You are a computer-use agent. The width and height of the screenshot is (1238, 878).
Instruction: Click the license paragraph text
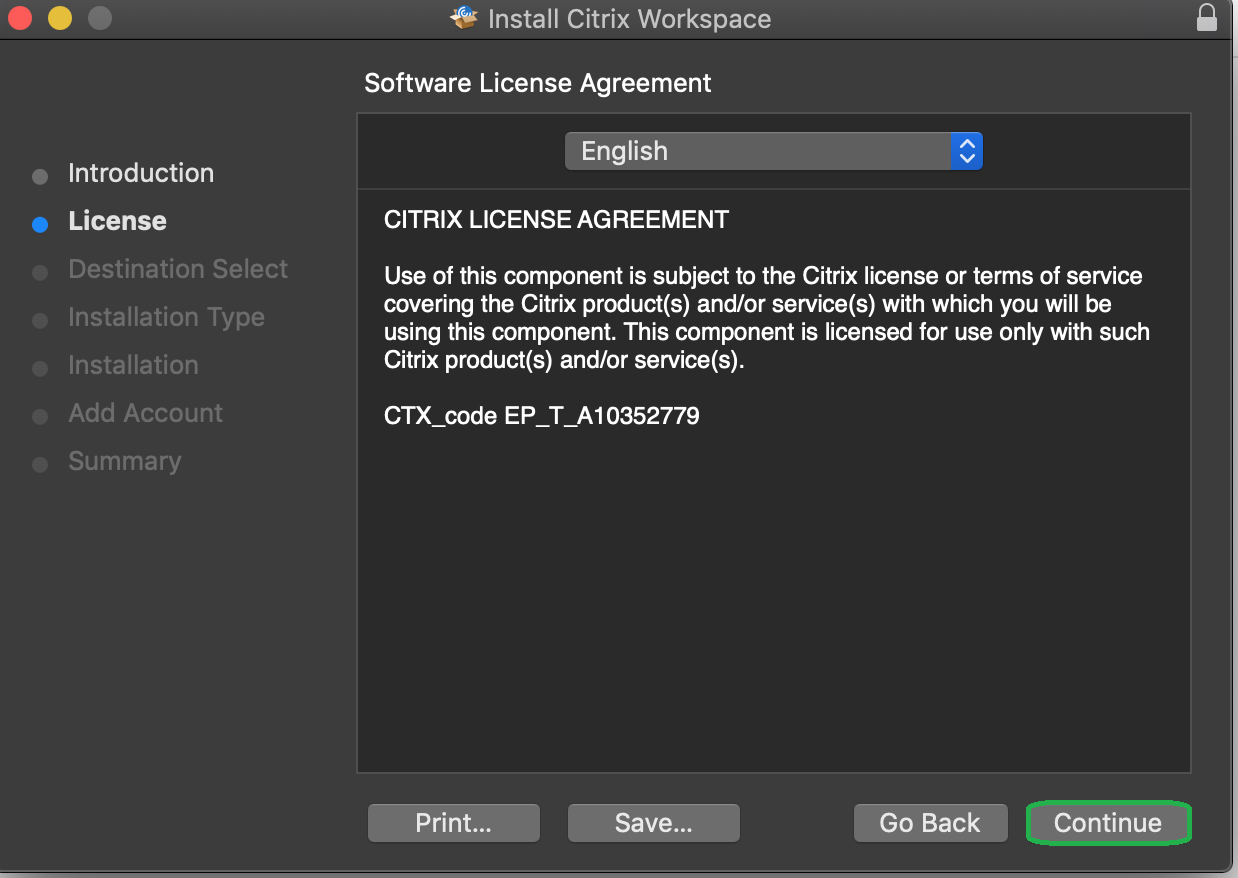click(767, 317)
